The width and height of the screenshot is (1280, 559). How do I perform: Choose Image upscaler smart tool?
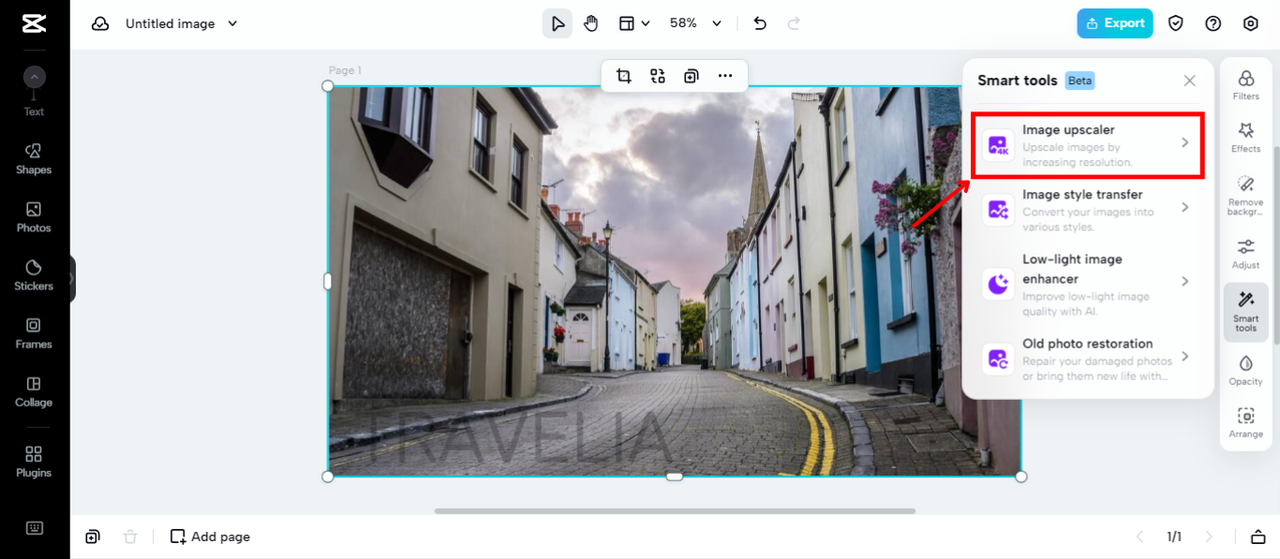click(1087, 145)
